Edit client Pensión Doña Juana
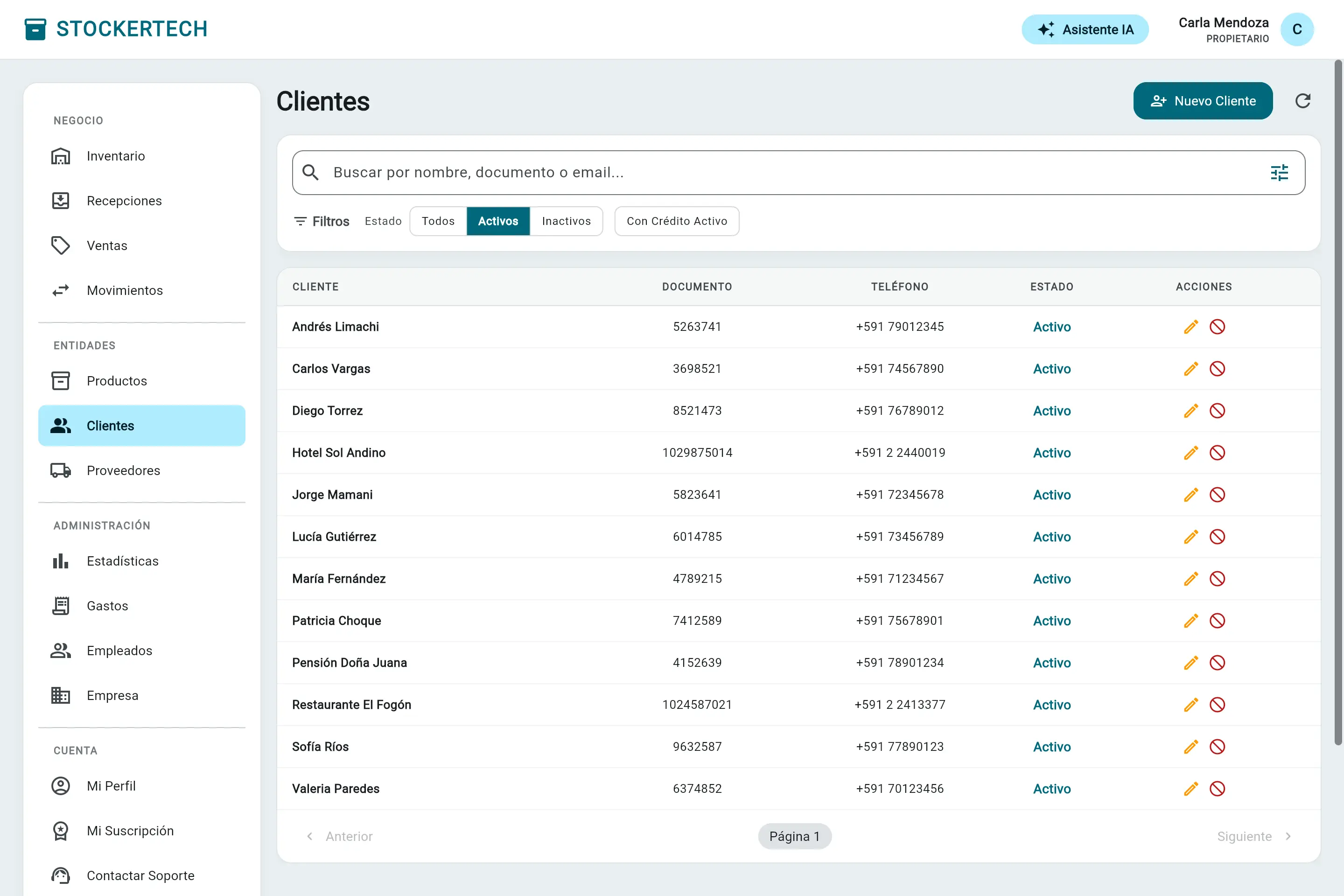Screen dimensions: 1344x896 pos(1191,663)
